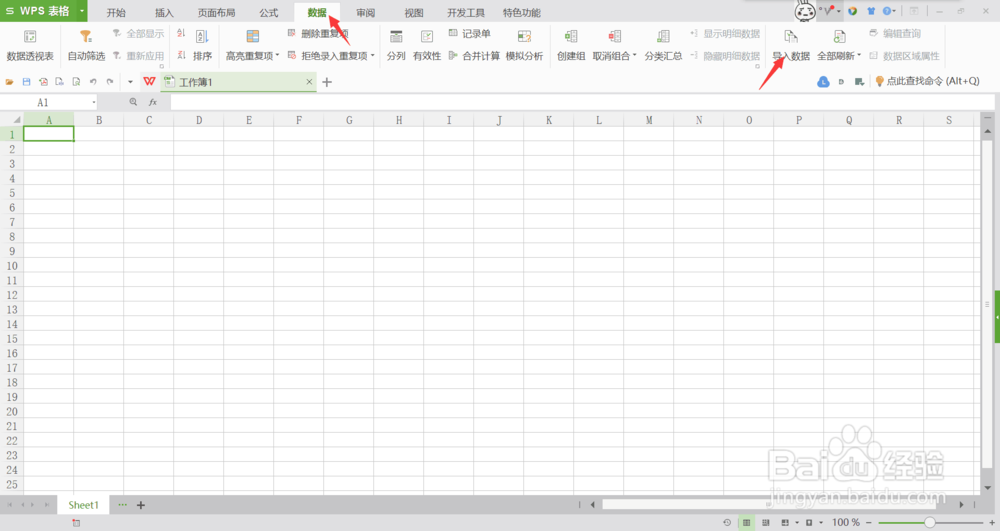Open the 数据透视表 pivot table tool

coord(30,45)
